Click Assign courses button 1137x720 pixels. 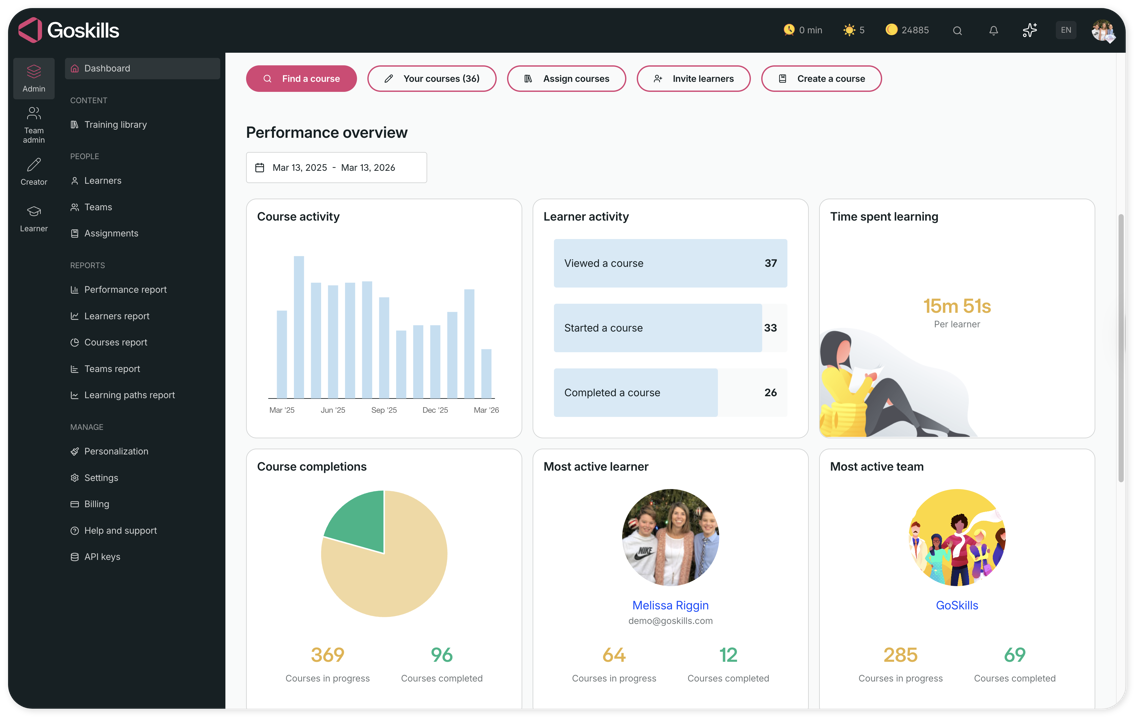click(x=566, y=78)
